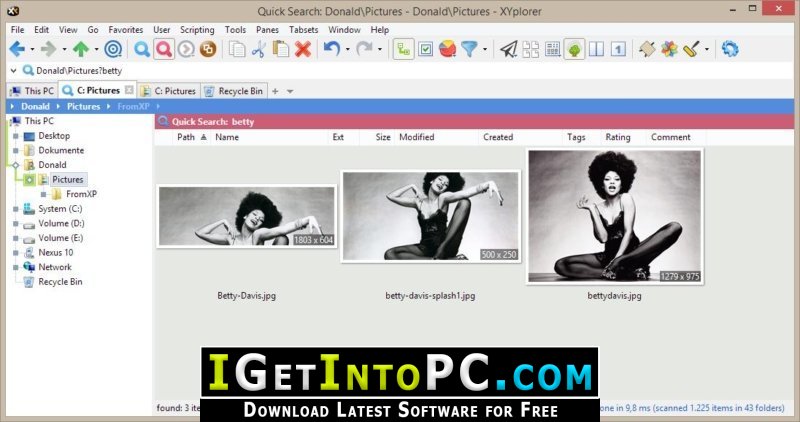Click the red Delete X icon
Image resolution: width=800 pixels, height=422 pixels.
pos(303,49)
